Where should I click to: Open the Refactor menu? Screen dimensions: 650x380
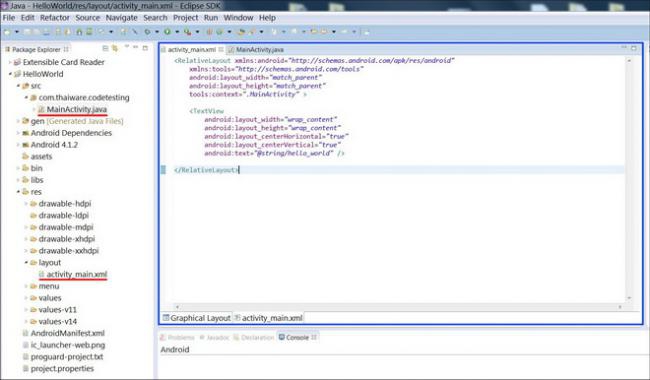[x=55, y=18]
